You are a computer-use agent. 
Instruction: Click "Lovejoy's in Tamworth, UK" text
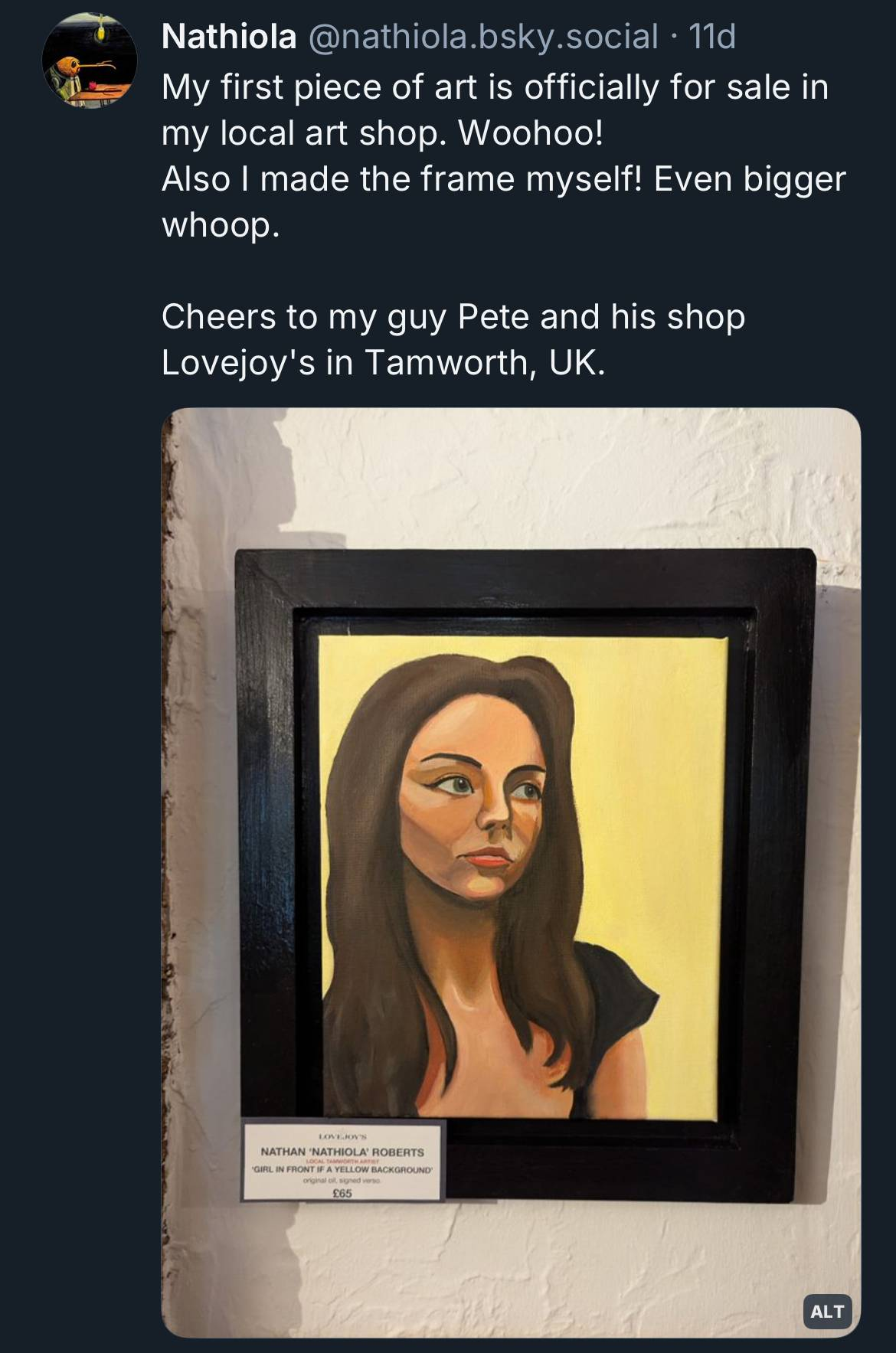[383, 362]
